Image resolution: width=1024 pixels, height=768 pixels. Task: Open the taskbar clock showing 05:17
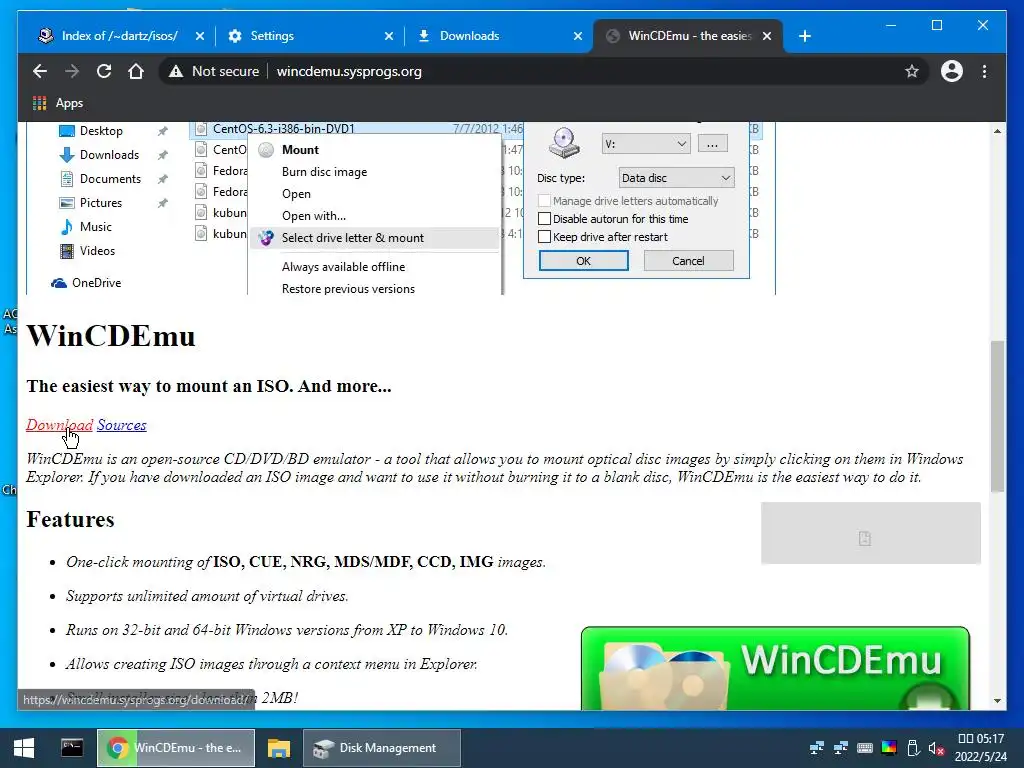980,748
